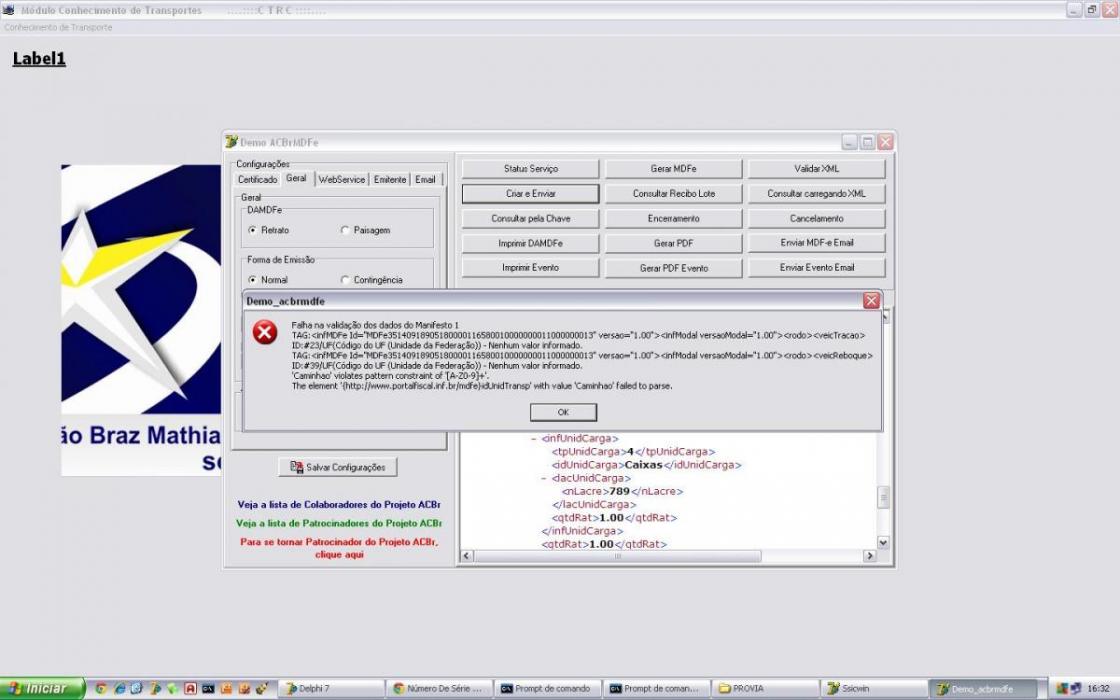Click Gerar PDF Evento button
The image size is (1120, 700).
[674, 268]
